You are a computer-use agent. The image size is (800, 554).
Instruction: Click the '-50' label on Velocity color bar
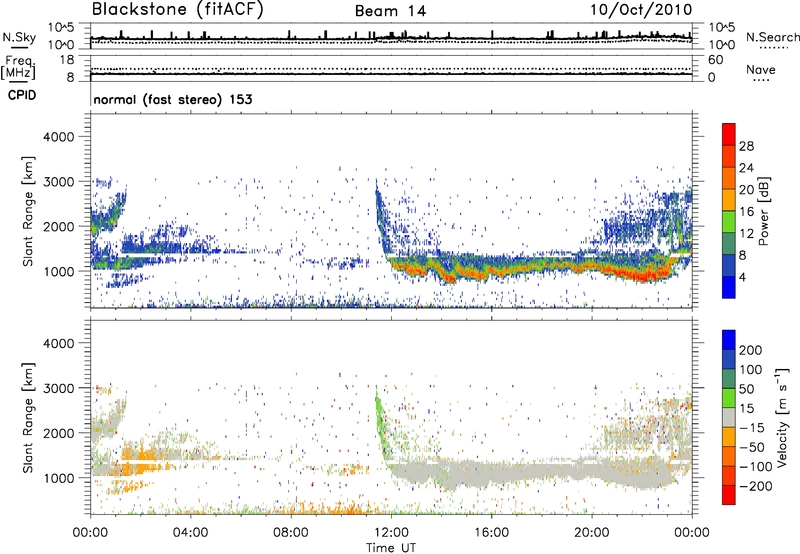pos(752,447)
